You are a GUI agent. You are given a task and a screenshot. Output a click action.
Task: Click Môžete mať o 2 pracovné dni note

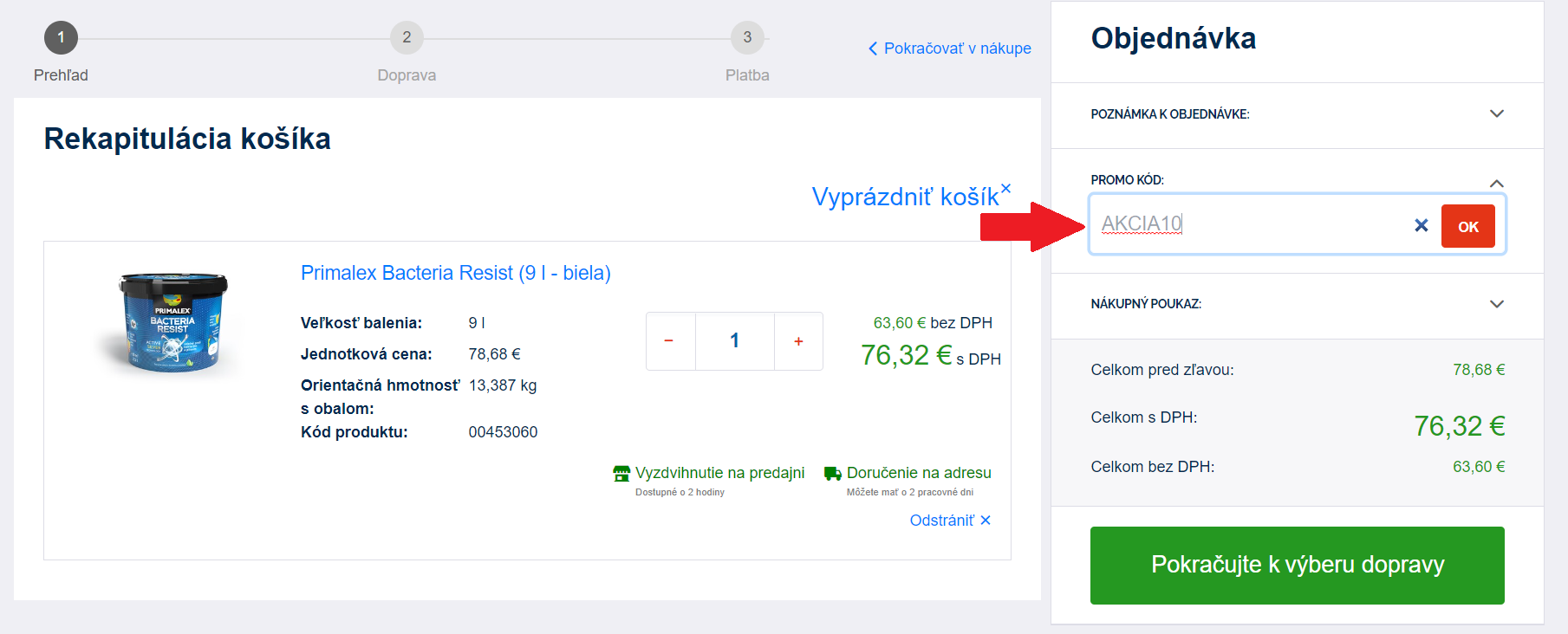pos(910,492)
